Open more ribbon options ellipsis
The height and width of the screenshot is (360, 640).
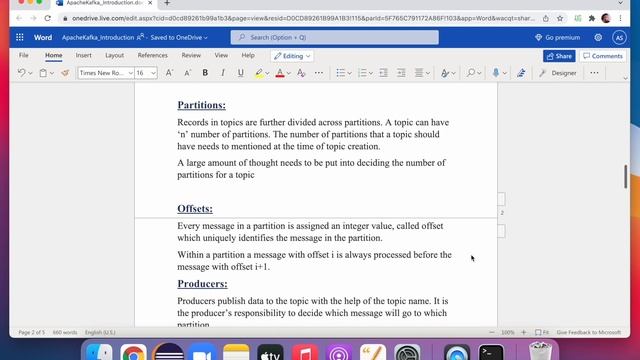click(594, 73)
